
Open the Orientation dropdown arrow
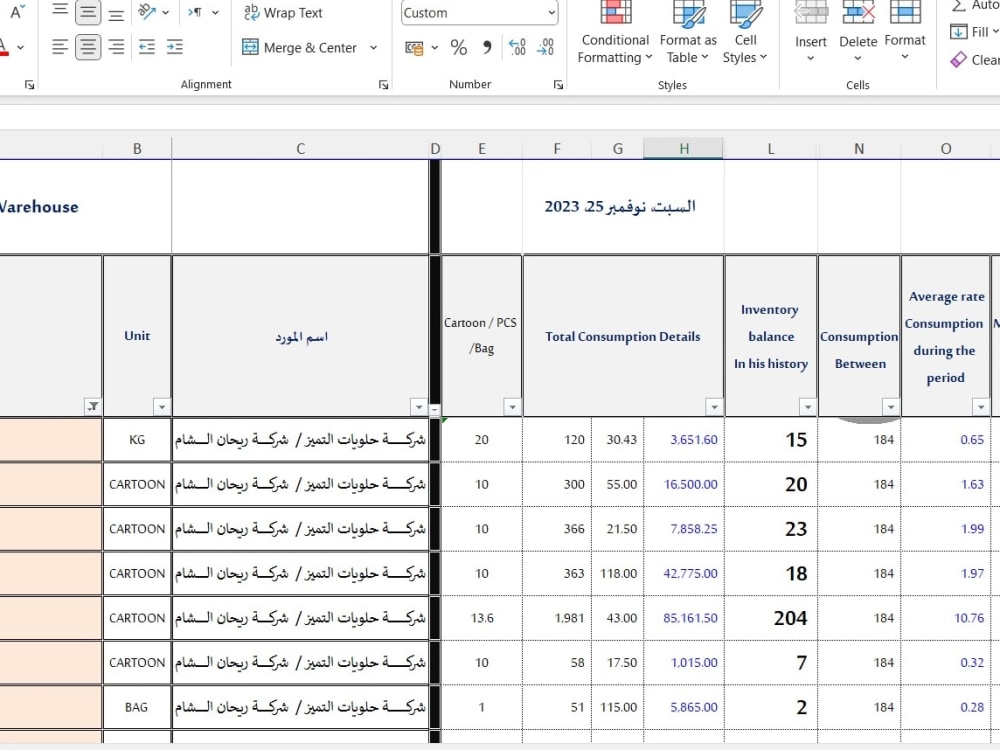click(166, 12)
